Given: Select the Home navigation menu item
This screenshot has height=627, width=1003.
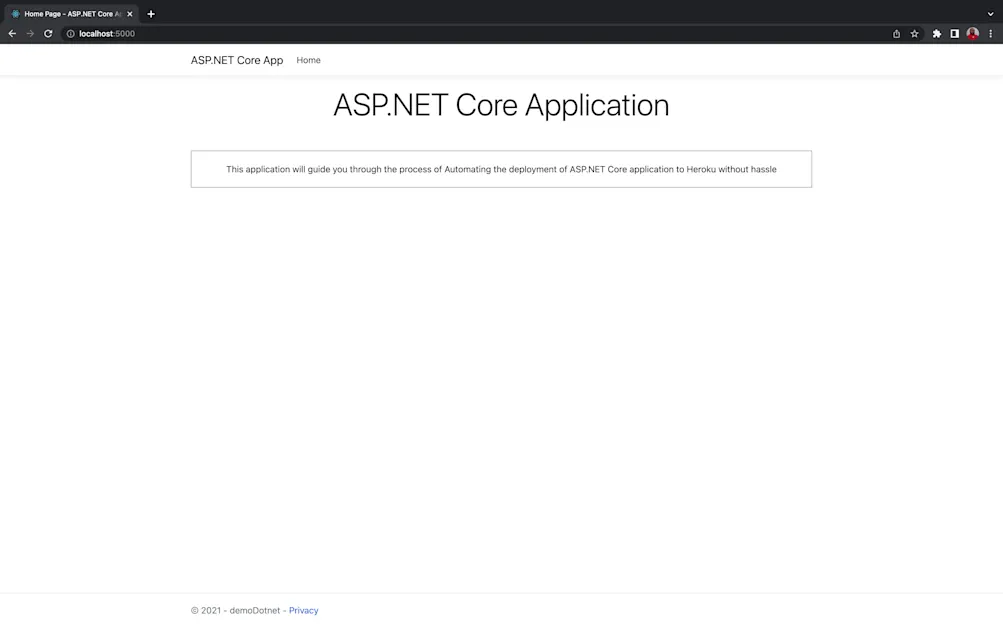Looking at the screenshot, I should 308,60.
